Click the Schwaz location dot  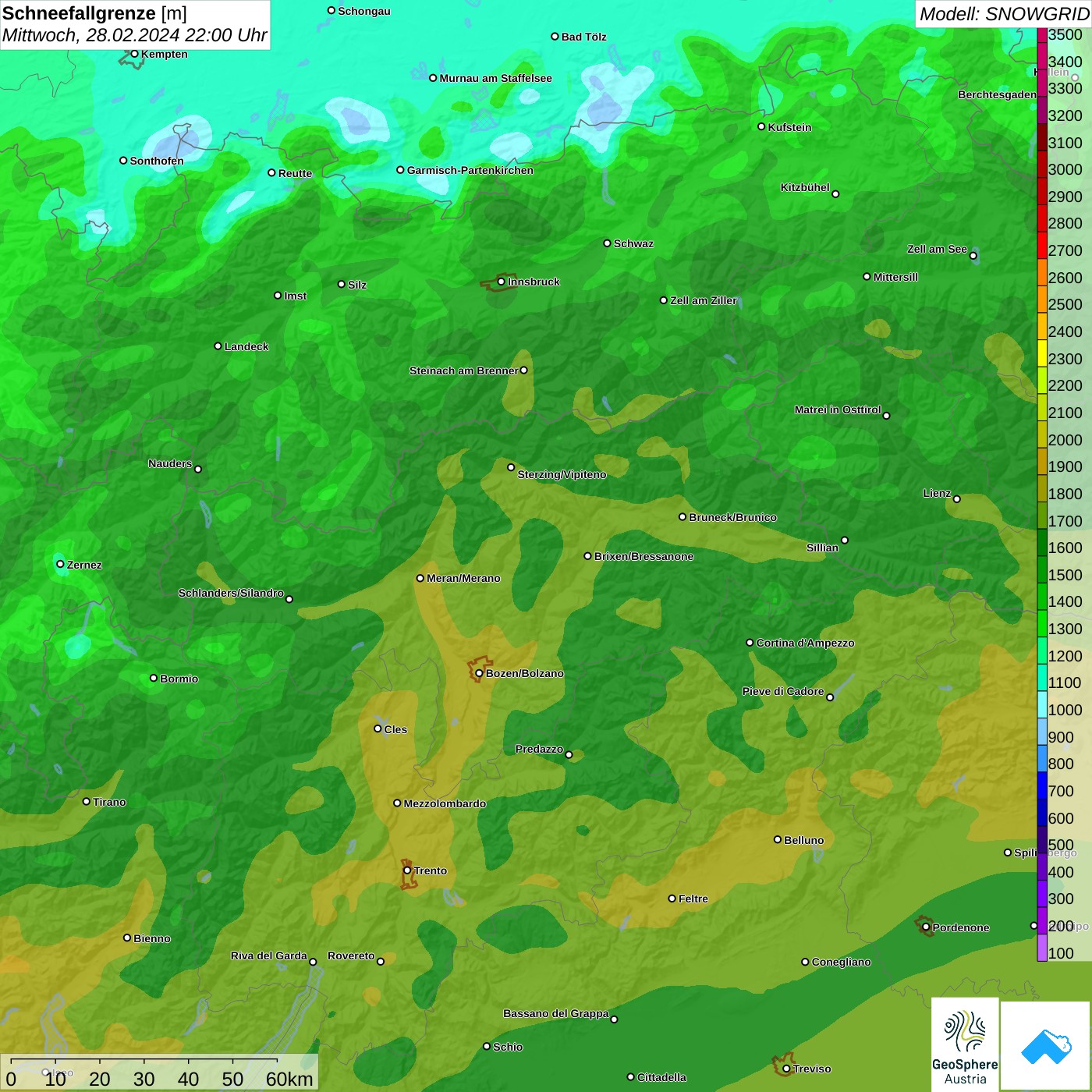(607, 243)
